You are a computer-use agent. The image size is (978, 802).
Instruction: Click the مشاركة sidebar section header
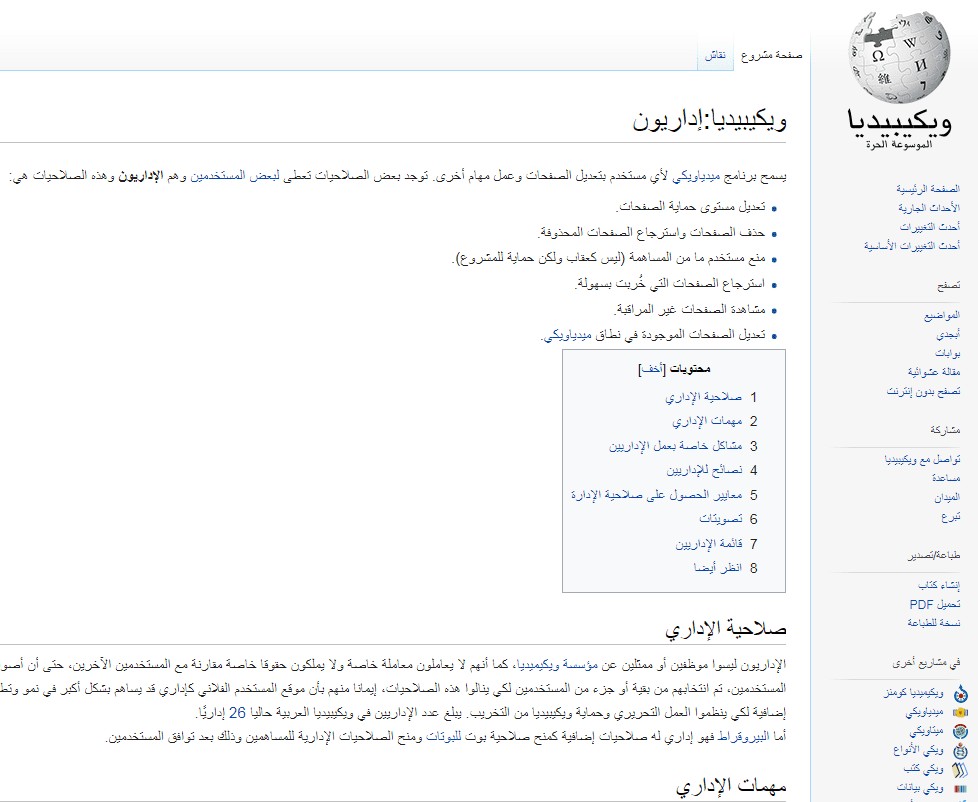946,430
